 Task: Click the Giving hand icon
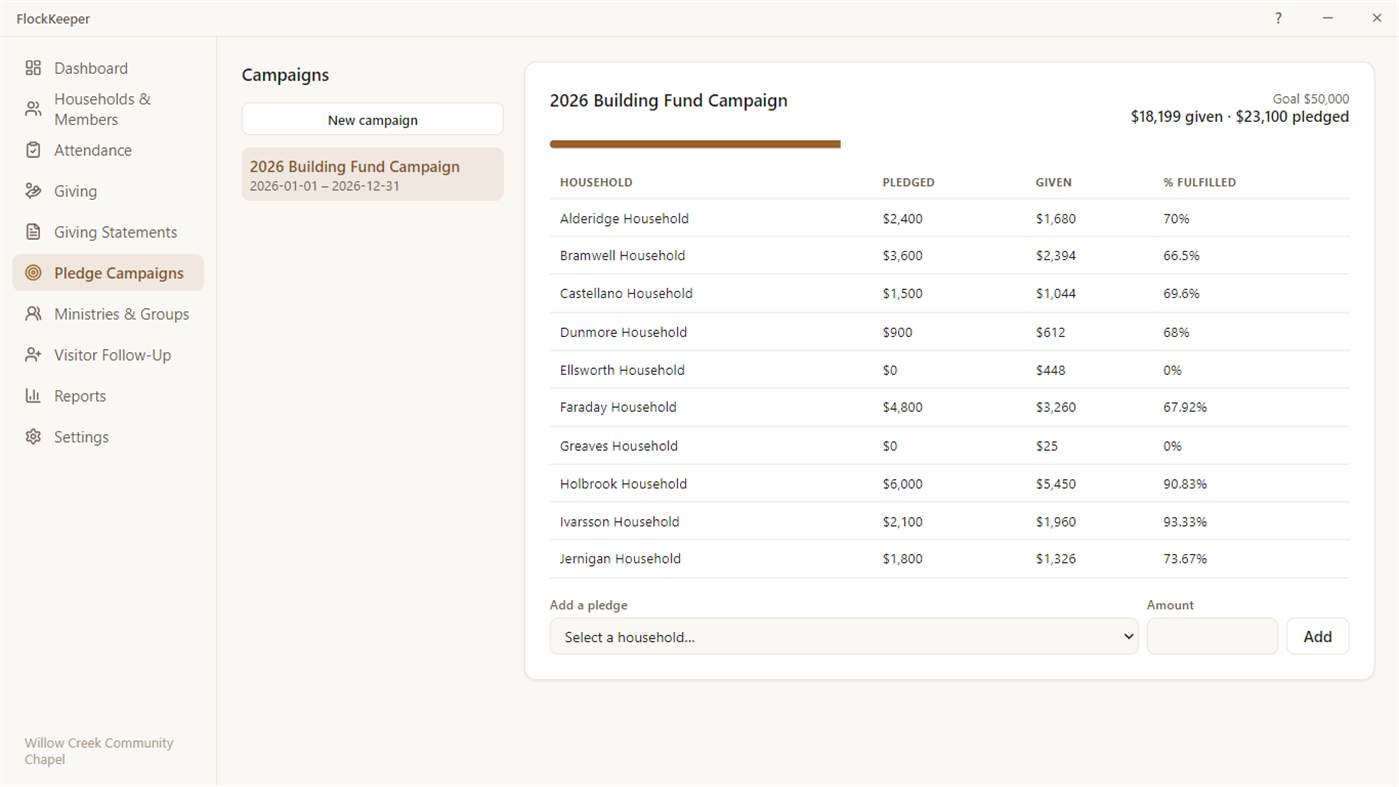33,191
